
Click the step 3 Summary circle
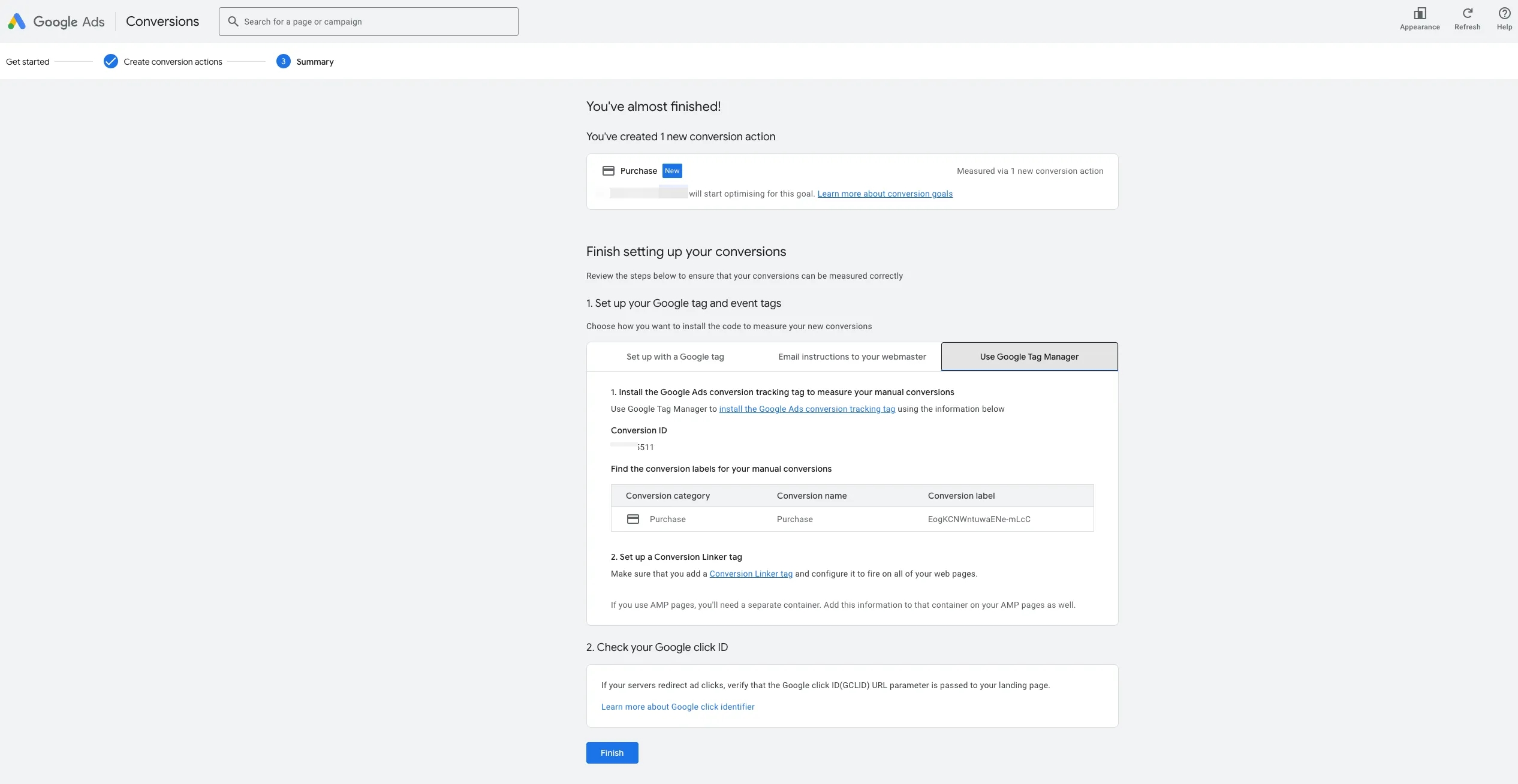[x=284, y=61]
